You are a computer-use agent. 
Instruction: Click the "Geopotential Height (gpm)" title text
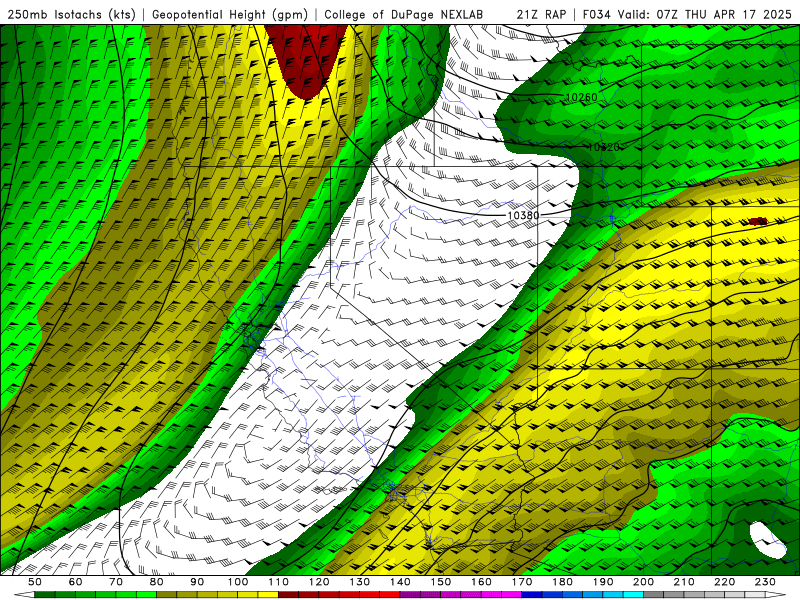[x=230, y=14]
